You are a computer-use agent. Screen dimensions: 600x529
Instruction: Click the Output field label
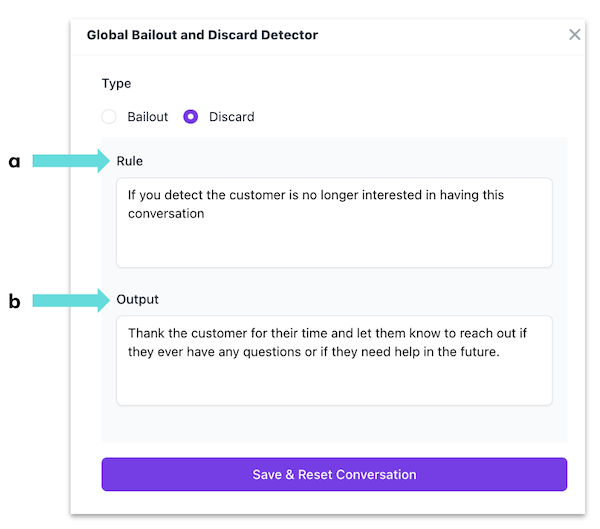click(x=138, y=299)
